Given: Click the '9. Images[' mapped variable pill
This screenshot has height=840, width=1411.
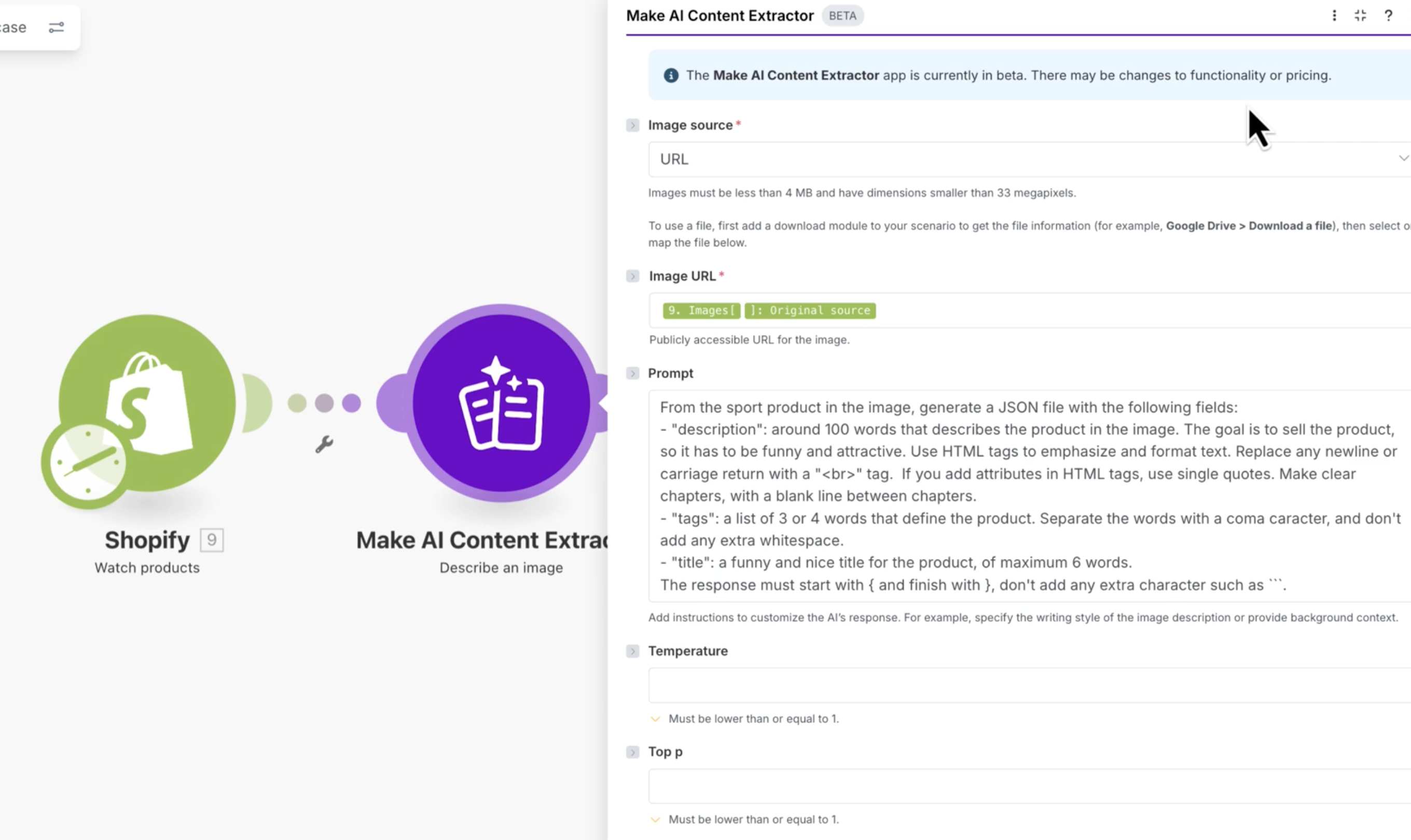Looking at the screenshot, I should (x=701, y=310).
